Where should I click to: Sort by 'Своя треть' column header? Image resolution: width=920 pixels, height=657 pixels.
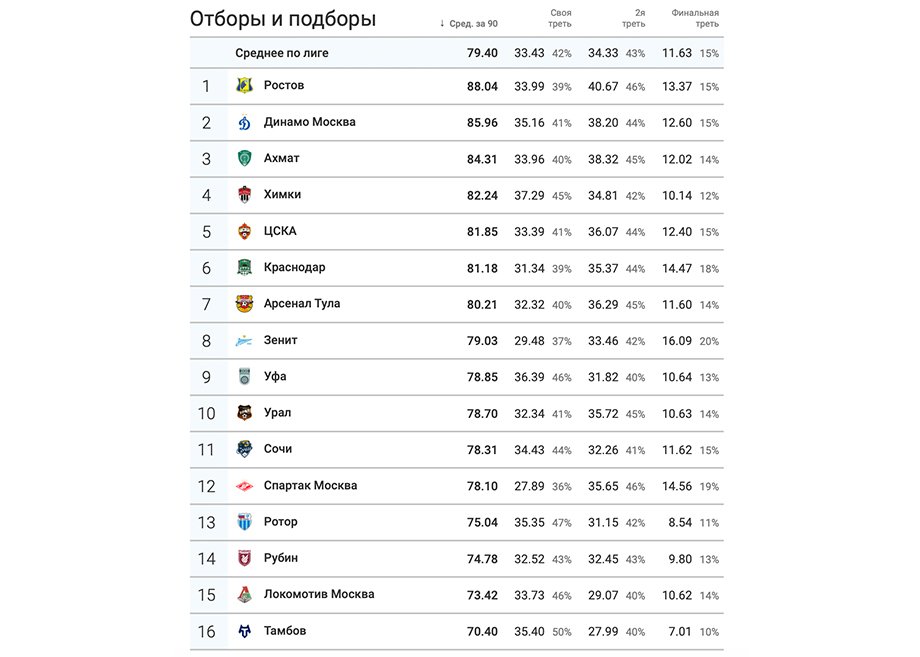click(x=560, y=18)
